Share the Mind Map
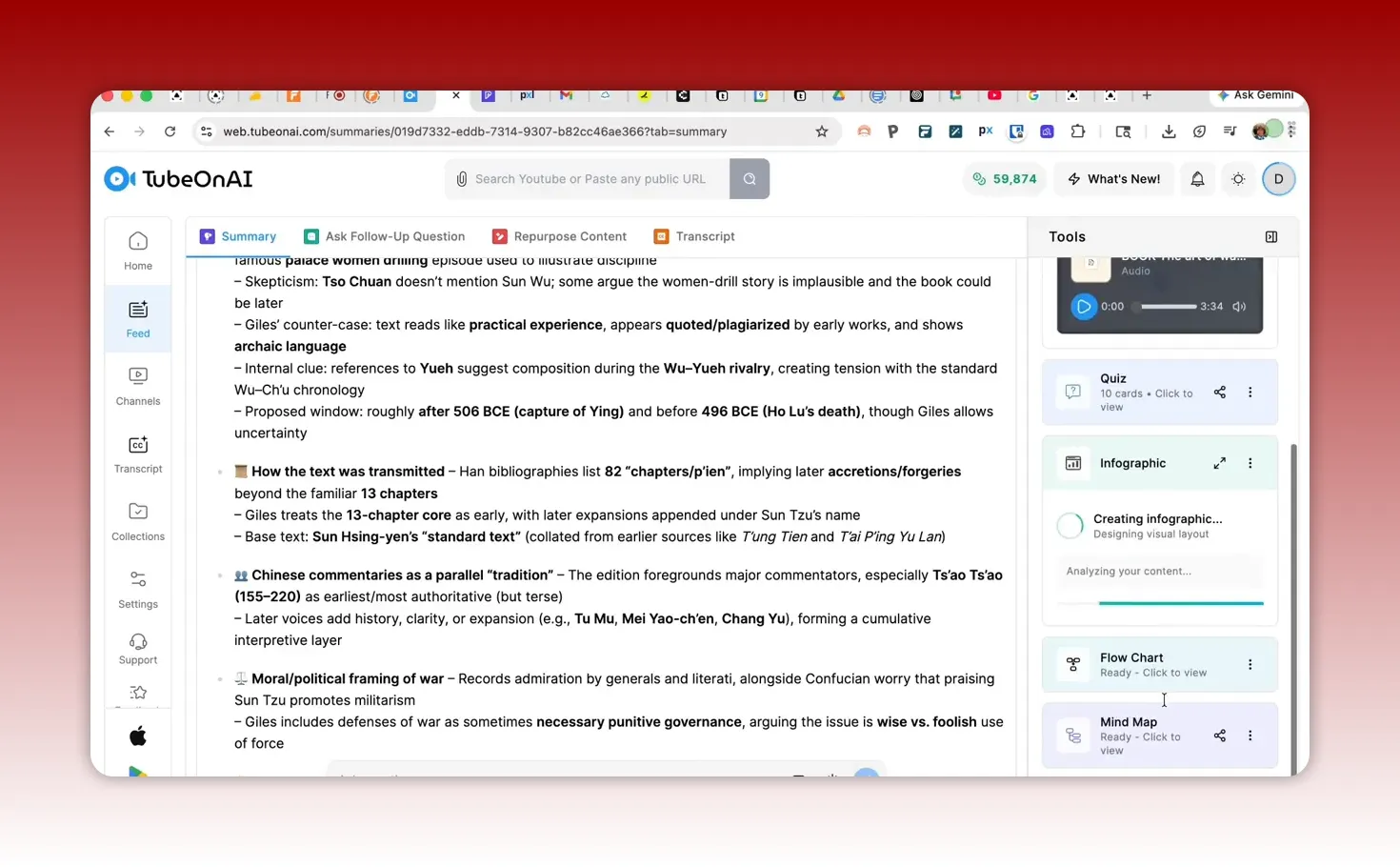1400x867 pixels. tap(1220, 736)
